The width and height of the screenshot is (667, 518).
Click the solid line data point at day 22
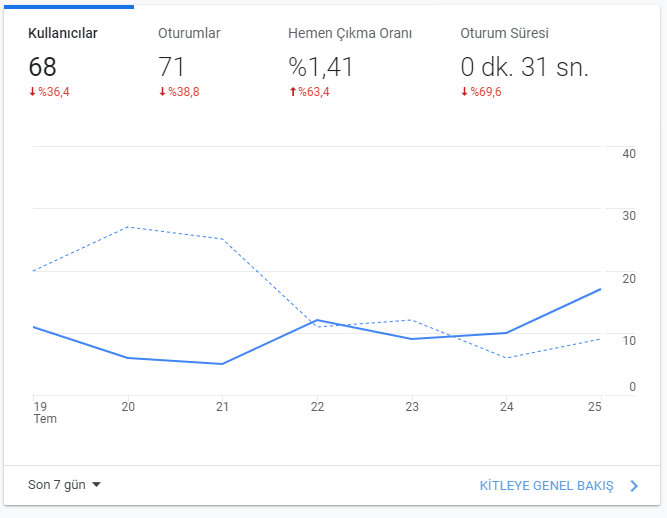pos(317,320)
